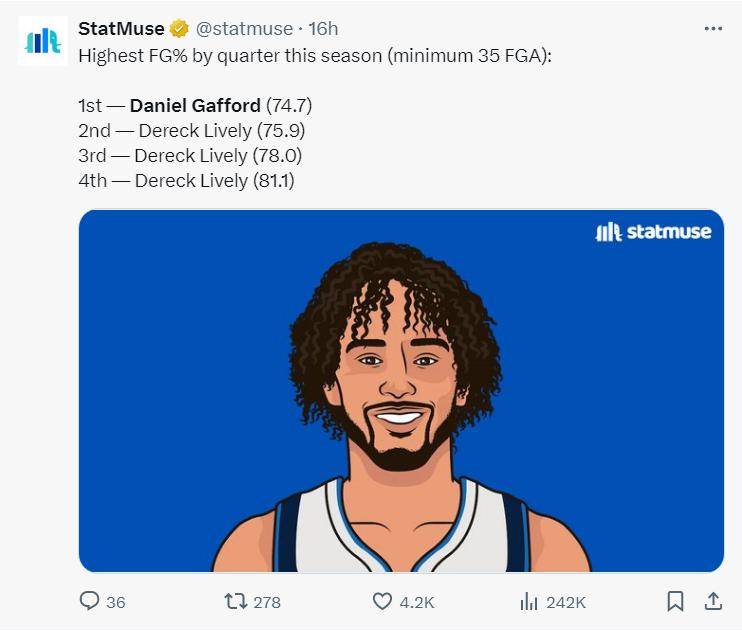
Task: Click the statmuse watermark logo in image
Action: 653,232
